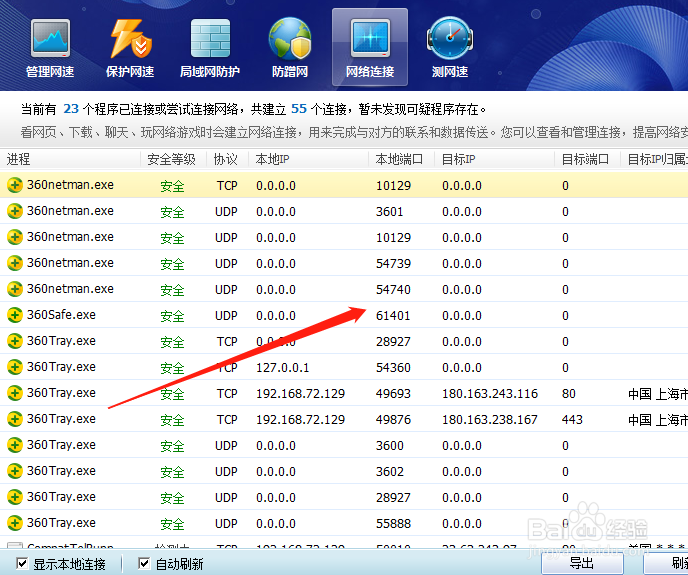Select the local port cell 55888
Viewport: 688px width, 575px height.
(x=393, y=523)
